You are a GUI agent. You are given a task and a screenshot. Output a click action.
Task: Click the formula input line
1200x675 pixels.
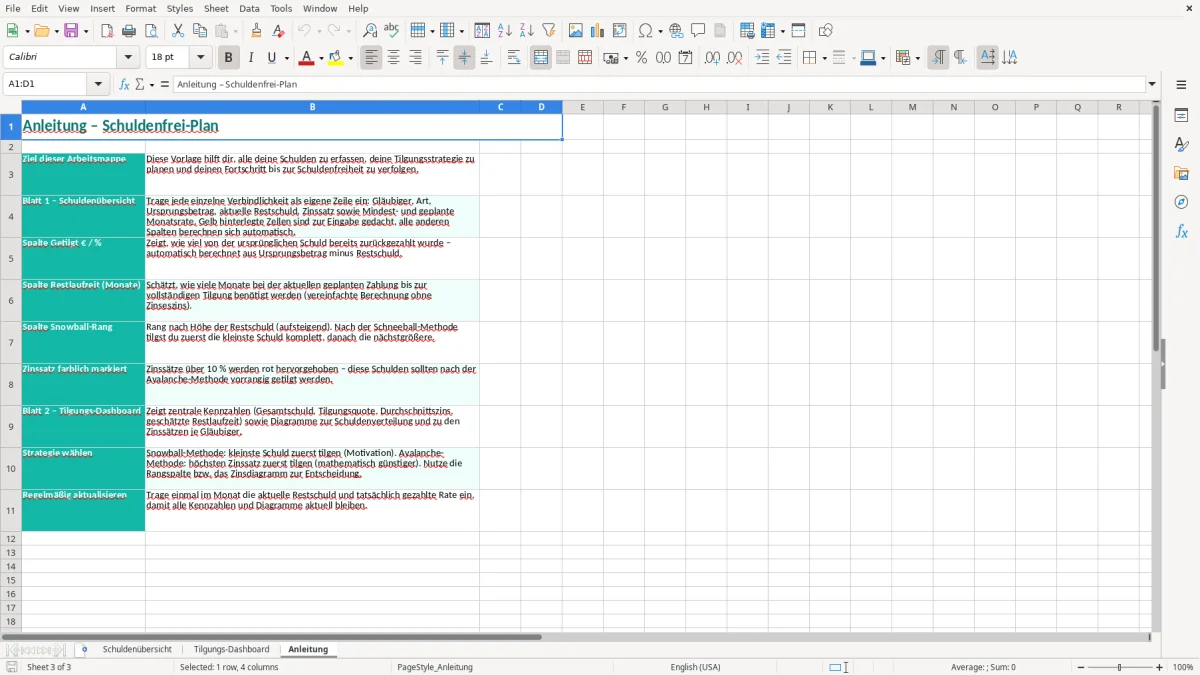[659, 84]
